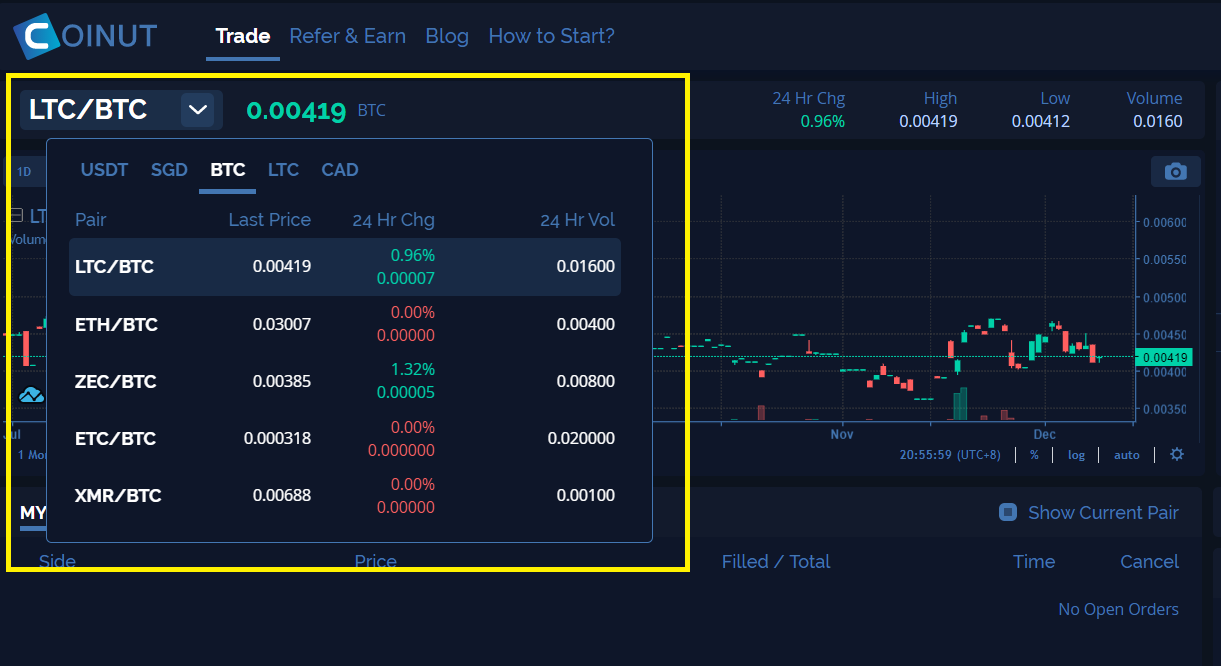Viewport: 1221px width, 666px height.
Task: Click ETH/BTC 24 Hr volume 0.00400
Action: click(586, 324)
